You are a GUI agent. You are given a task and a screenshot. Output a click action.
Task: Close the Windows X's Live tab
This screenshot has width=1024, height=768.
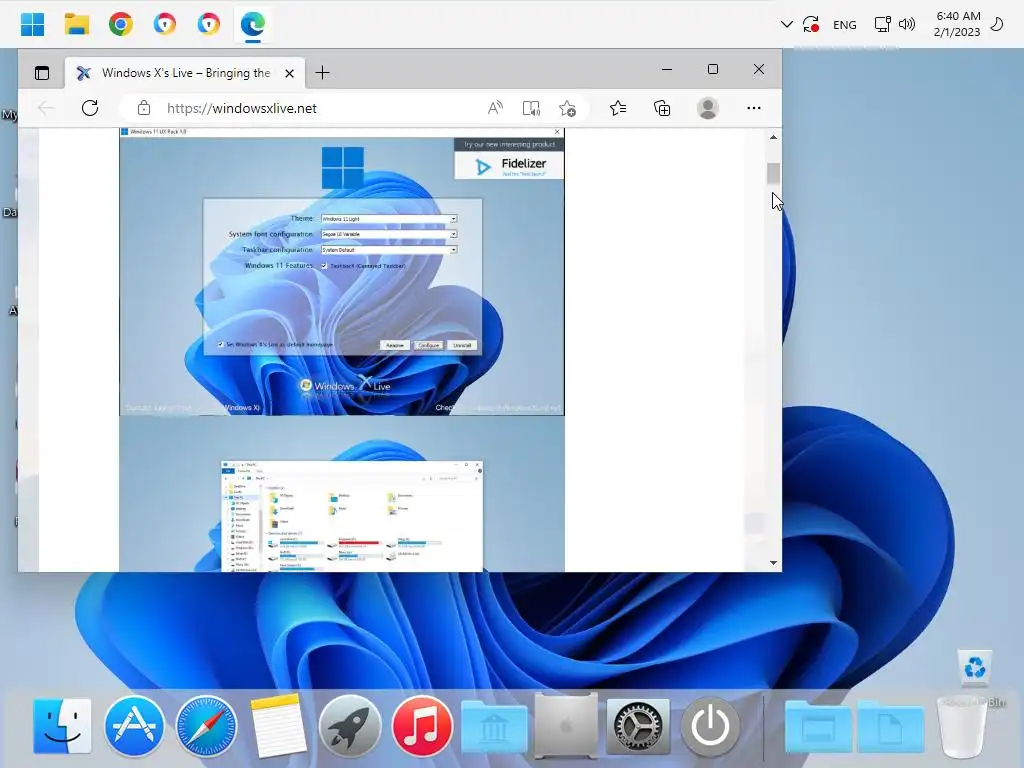[289, 73]
